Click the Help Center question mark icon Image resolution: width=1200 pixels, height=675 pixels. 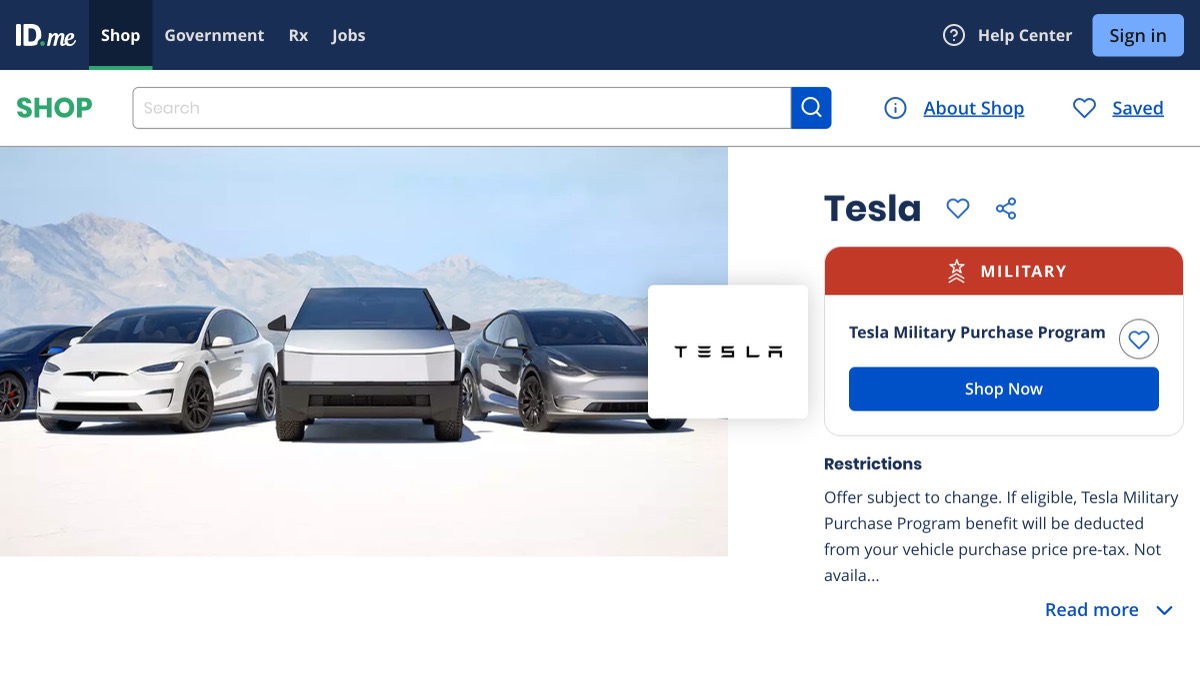[x=954, y=35]
